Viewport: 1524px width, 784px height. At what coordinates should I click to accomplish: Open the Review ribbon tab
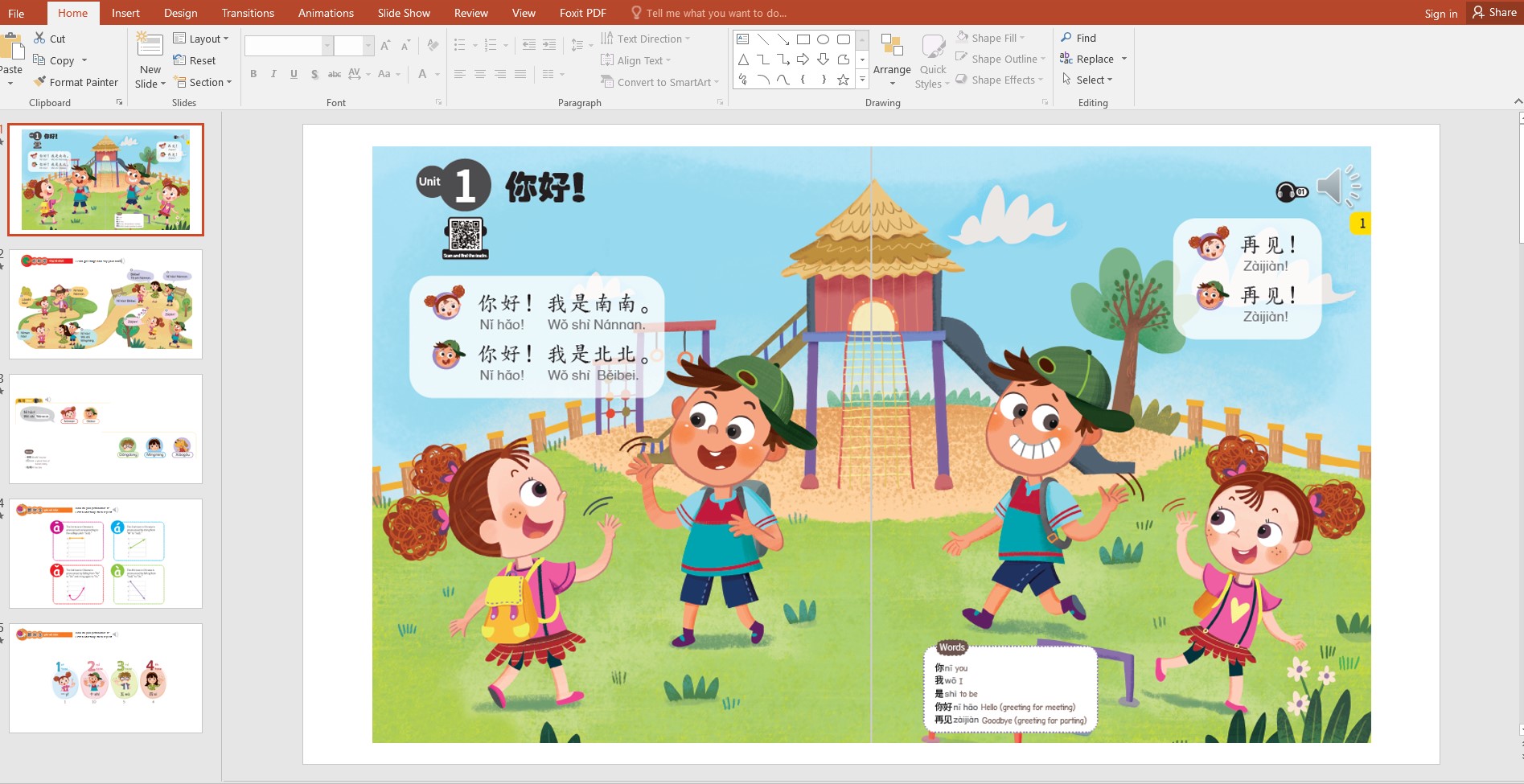tap(471, 13)
